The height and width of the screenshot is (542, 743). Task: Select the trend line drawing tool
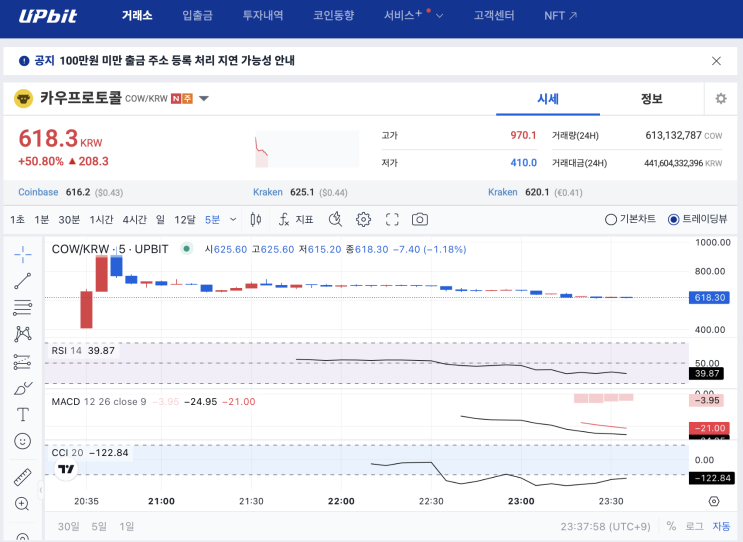coord(23,281)
